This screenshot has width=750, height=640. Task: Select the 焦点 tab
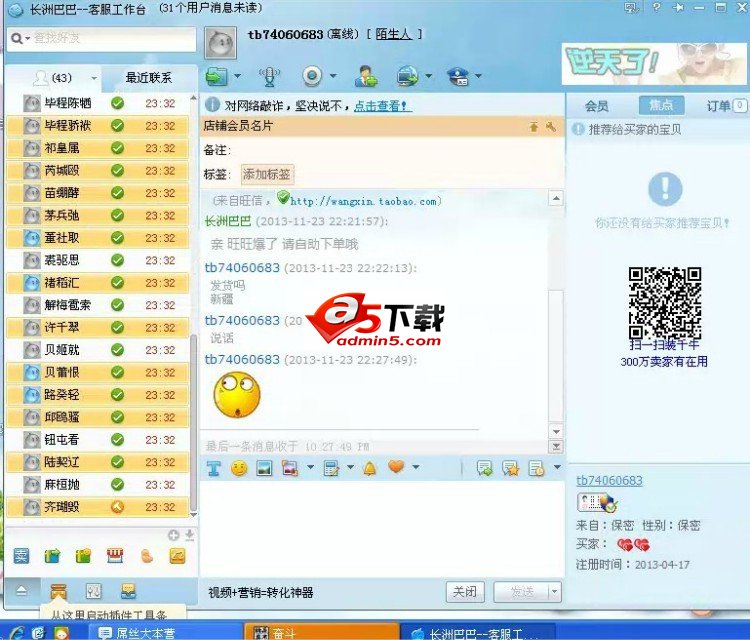[x=662, y=105]
